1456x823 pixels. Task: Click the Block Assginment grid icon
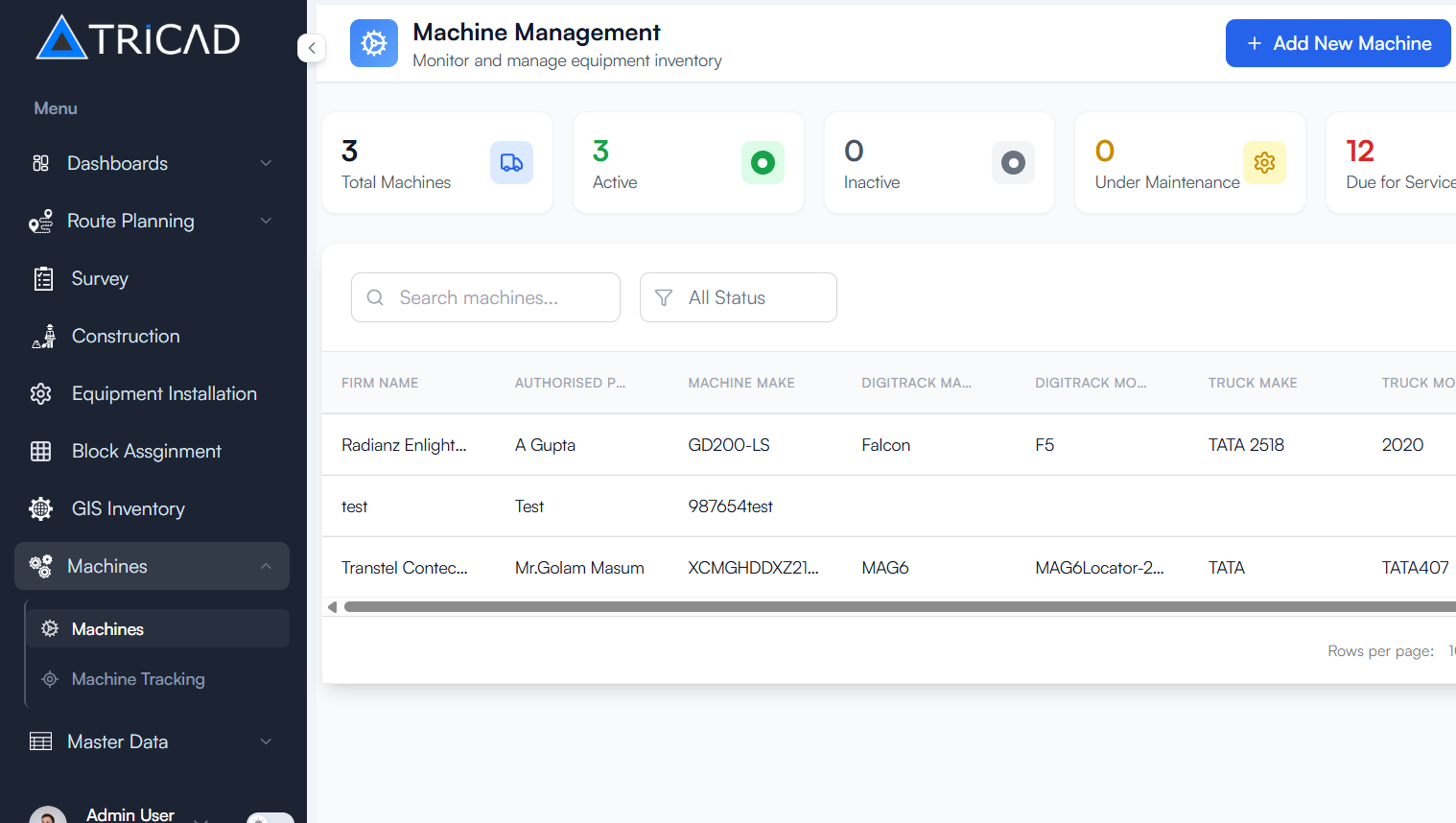(x=40, y=451)
